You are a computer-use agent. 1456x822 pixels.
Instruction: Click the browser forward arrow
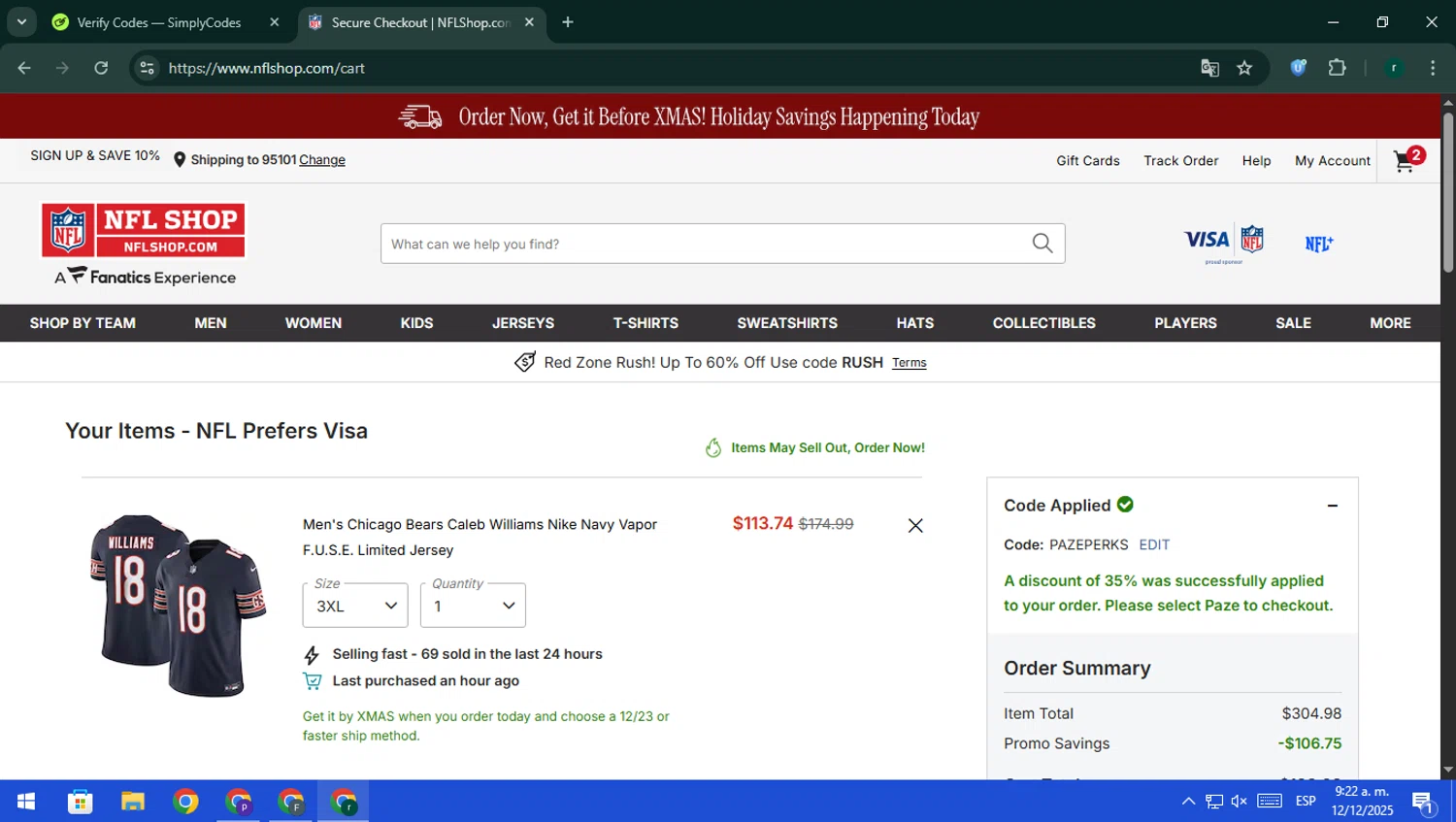(x=62, y=68)
